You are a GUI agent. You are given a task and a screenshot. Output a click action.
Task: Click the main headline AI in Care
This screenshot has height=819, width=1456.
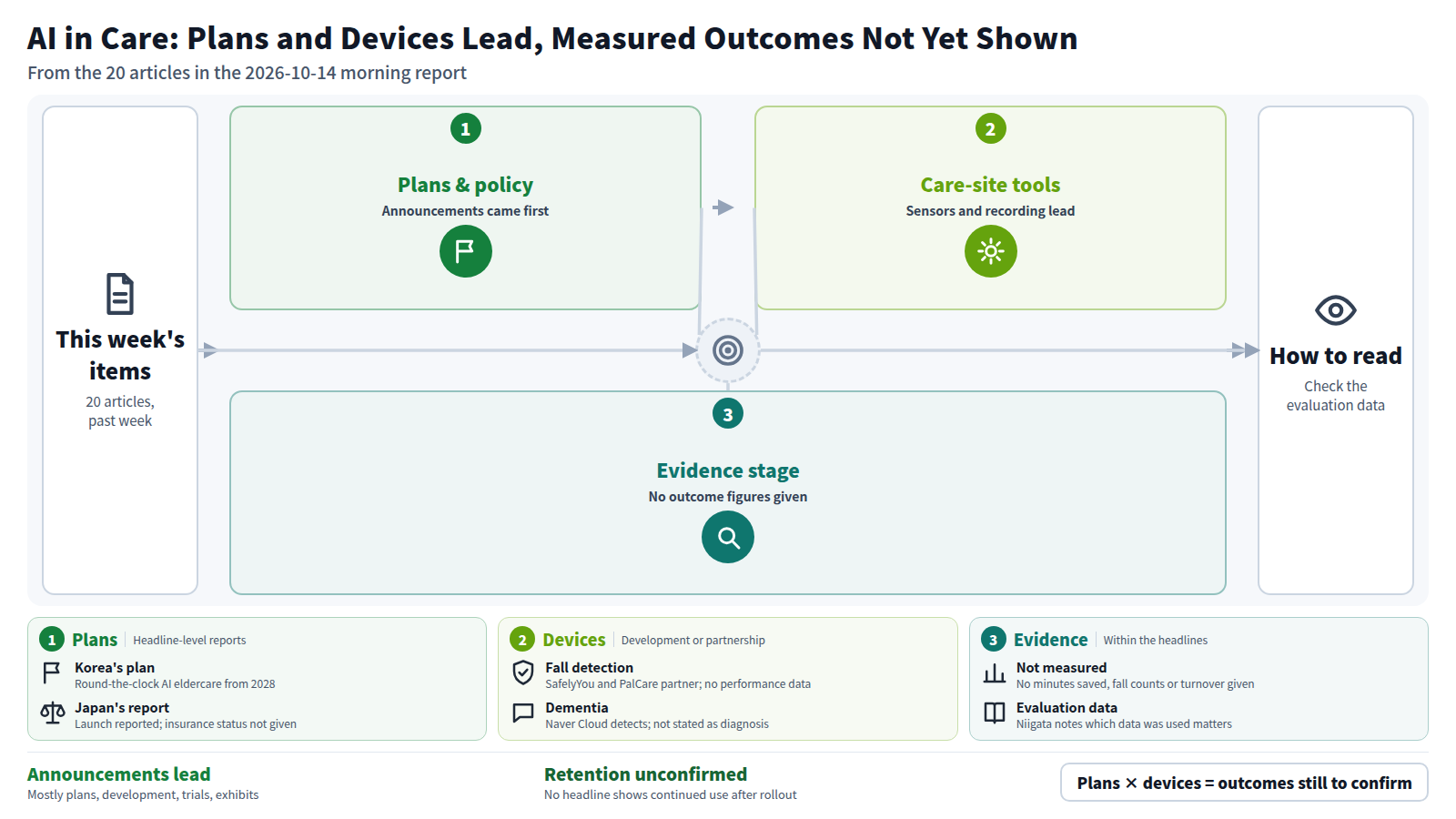click(552, 38)
